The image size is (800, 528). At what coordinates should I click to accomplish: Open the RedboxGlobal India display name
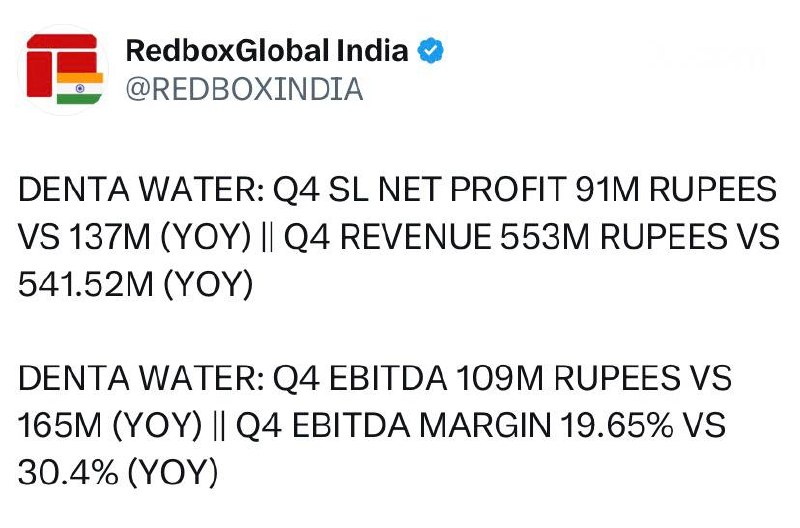click(267, 51)
